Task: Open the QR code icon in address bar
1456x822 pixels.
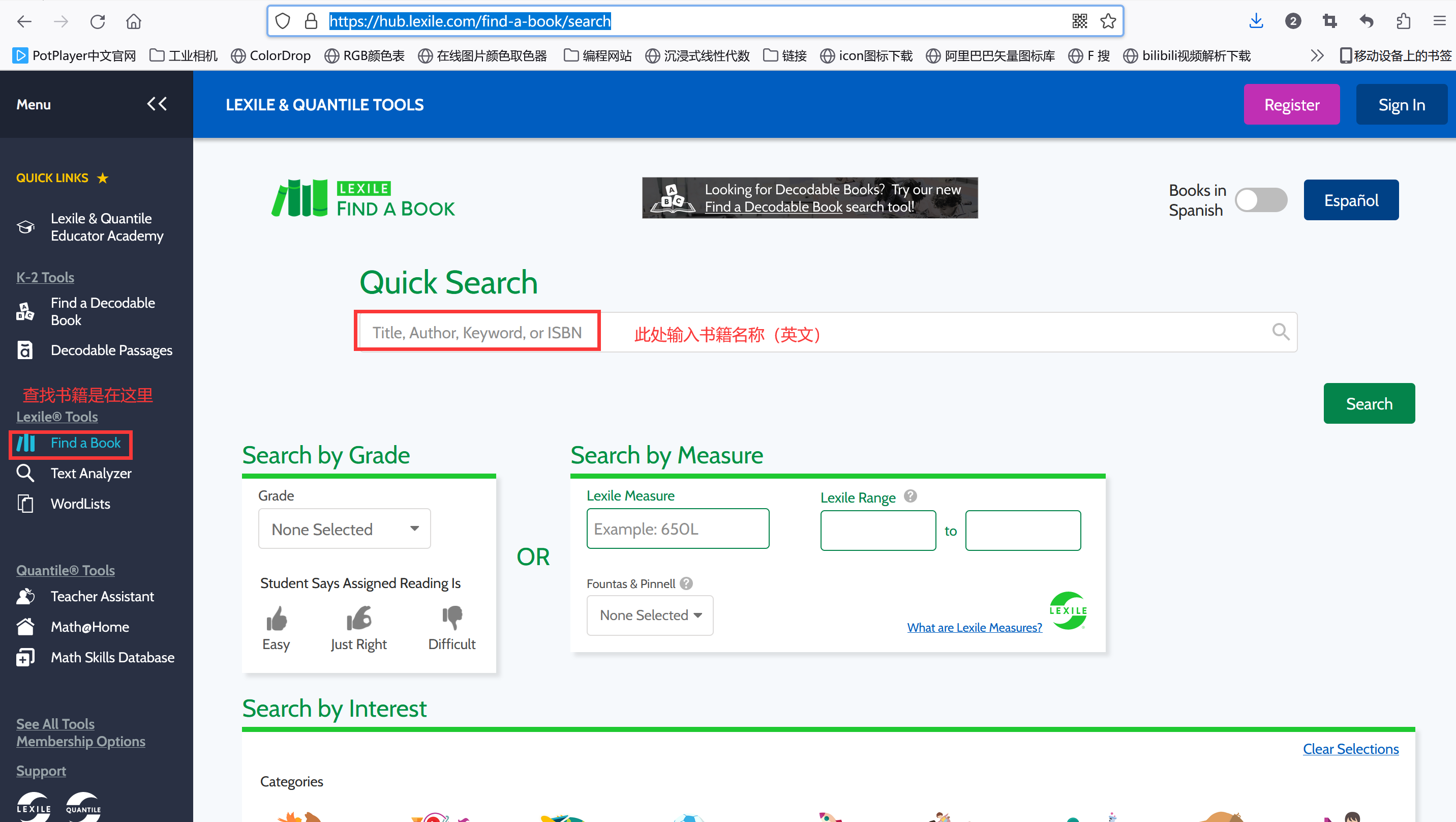Action: click(1080, 21)
